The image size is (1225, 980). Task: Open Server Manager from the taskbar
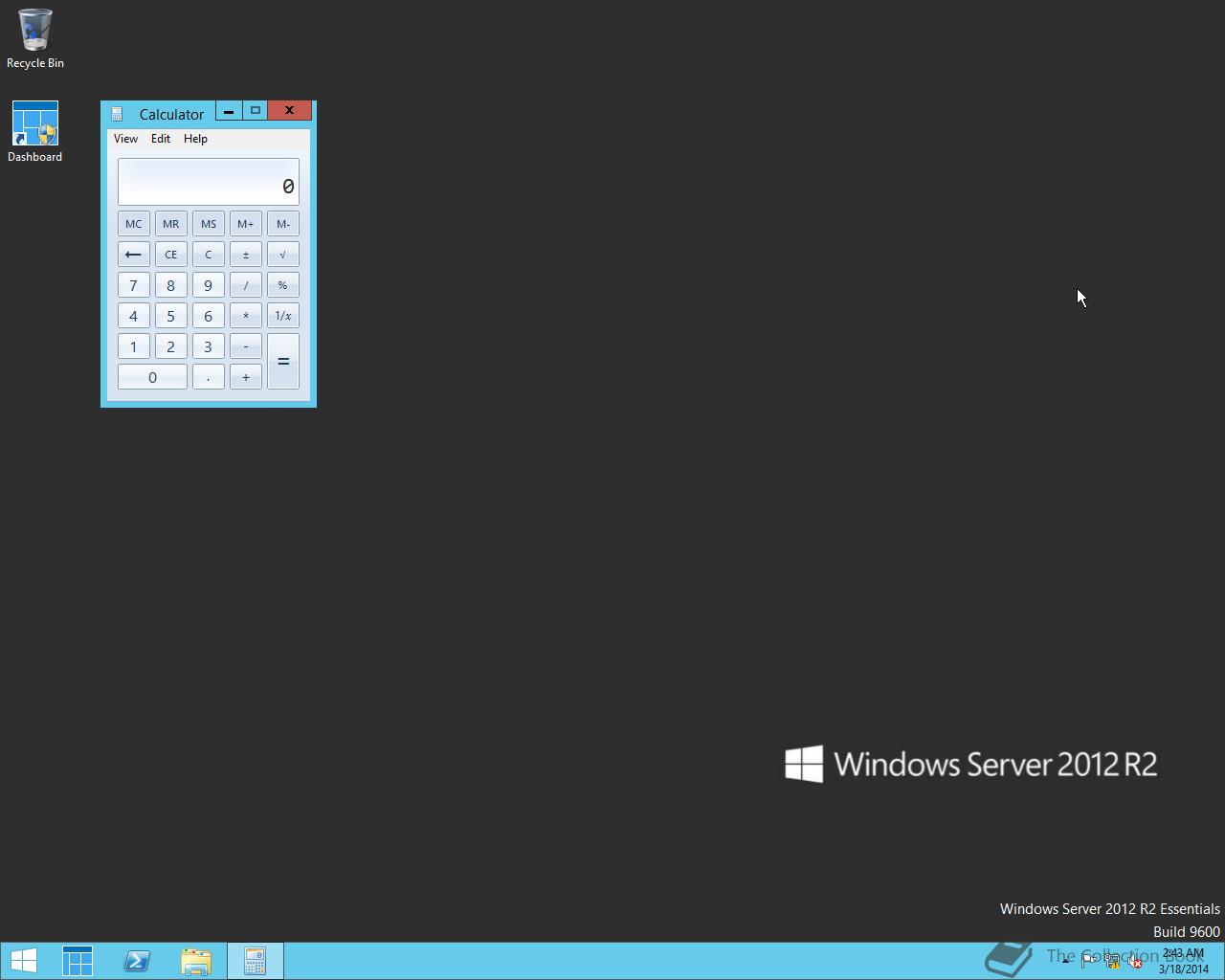78,961
